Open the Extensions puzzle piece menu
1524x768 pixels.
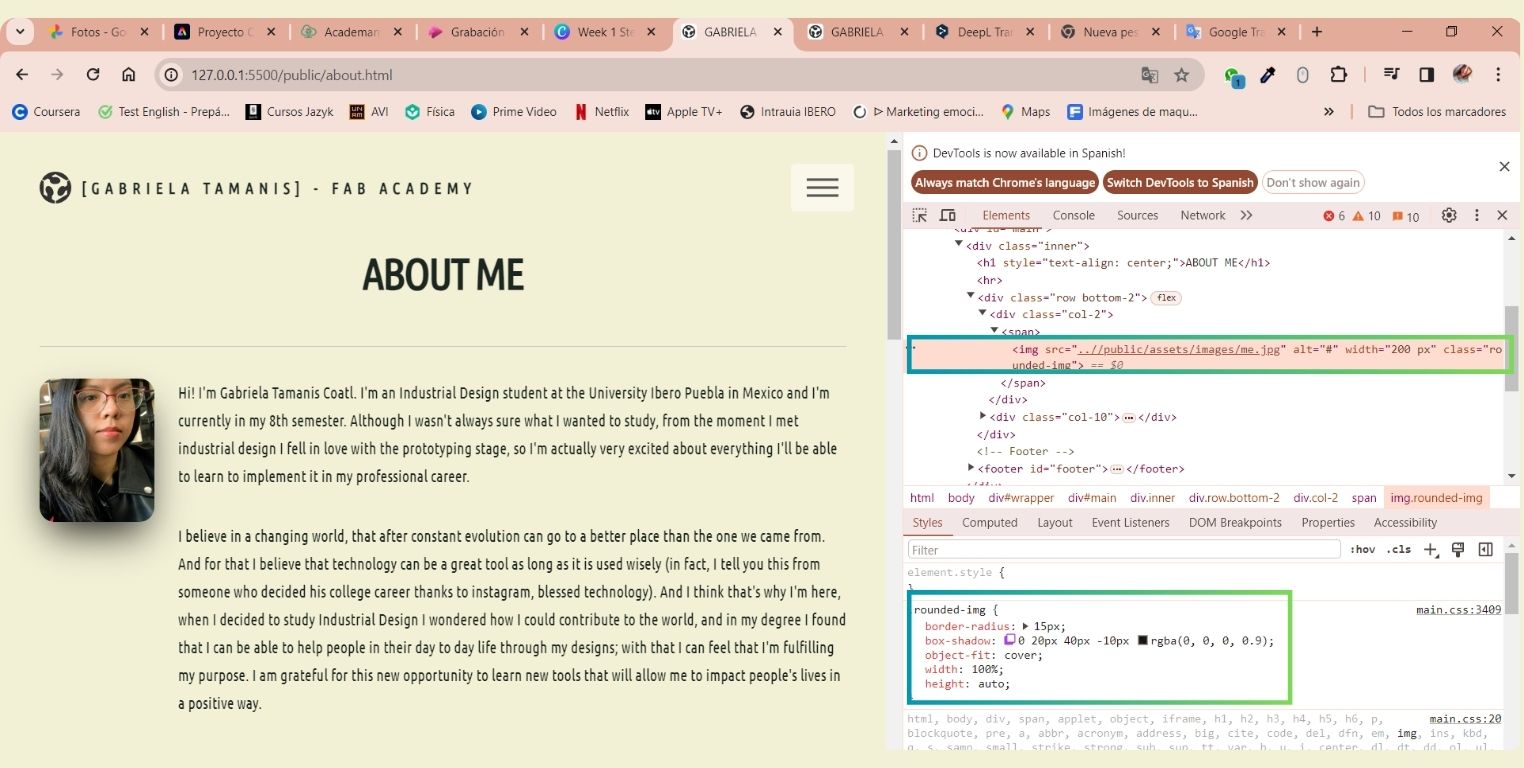tap(1338, 75)
